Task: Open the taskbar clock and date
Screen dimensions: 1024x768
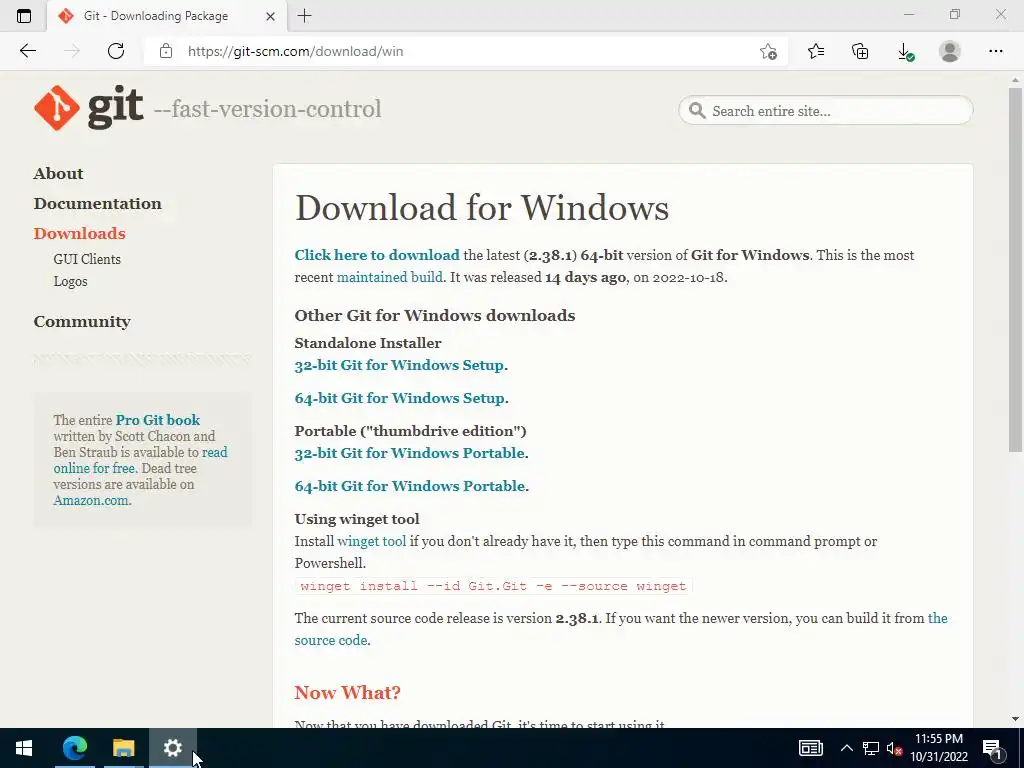Action: (938, 748)
